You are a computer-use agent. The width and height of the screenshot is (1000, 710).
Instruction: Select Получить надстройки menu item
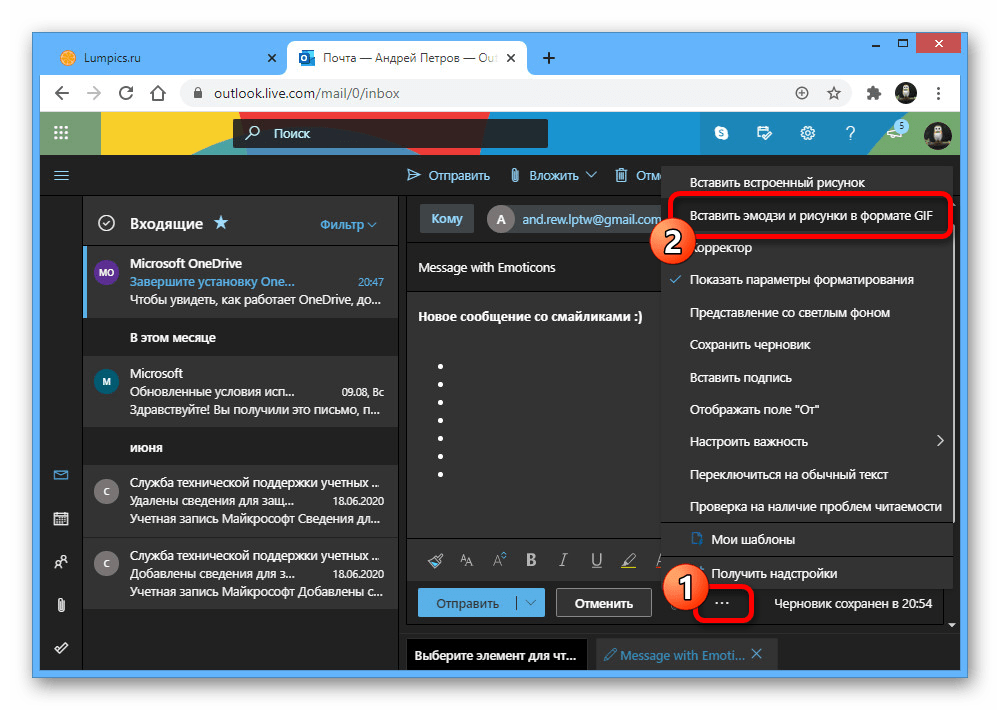click(x=806, y=573)
